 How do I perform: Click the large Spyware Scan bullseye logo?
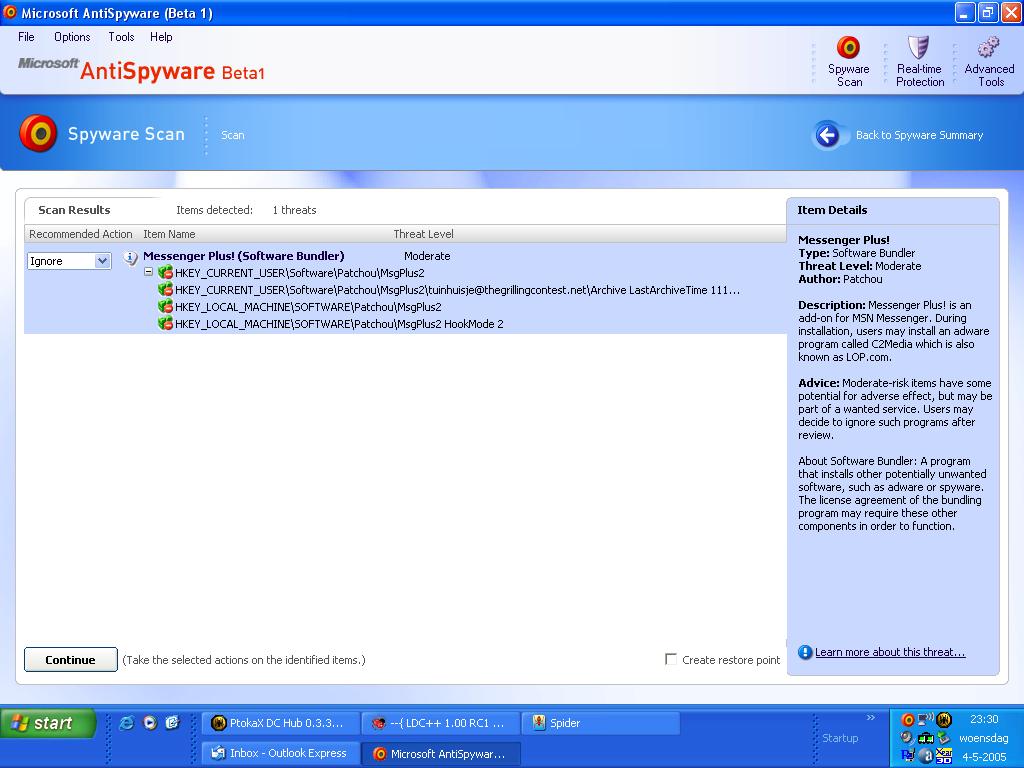[39, 134]
